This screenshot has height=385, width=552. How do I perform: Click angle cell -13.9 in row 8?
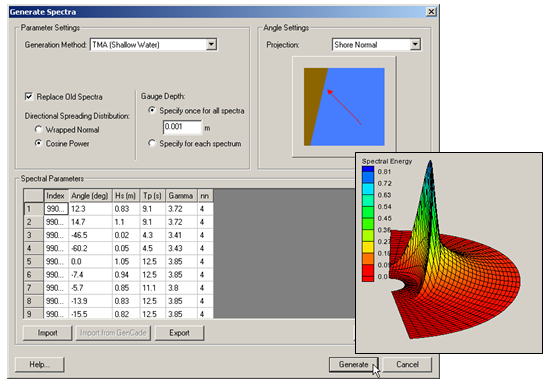tap(90, 301)
